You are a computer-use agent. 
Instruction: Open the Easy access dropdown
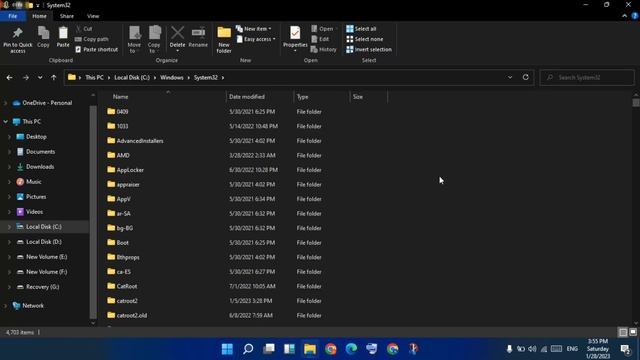(256, 39)
